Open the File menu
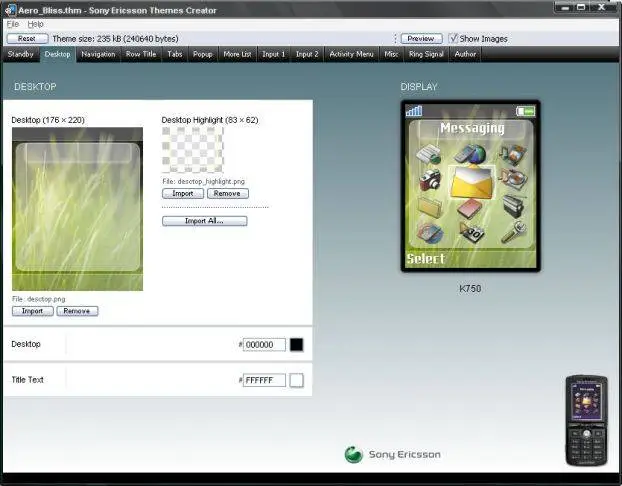Viewport: 622px width, 486px height. tap(13, 24)
